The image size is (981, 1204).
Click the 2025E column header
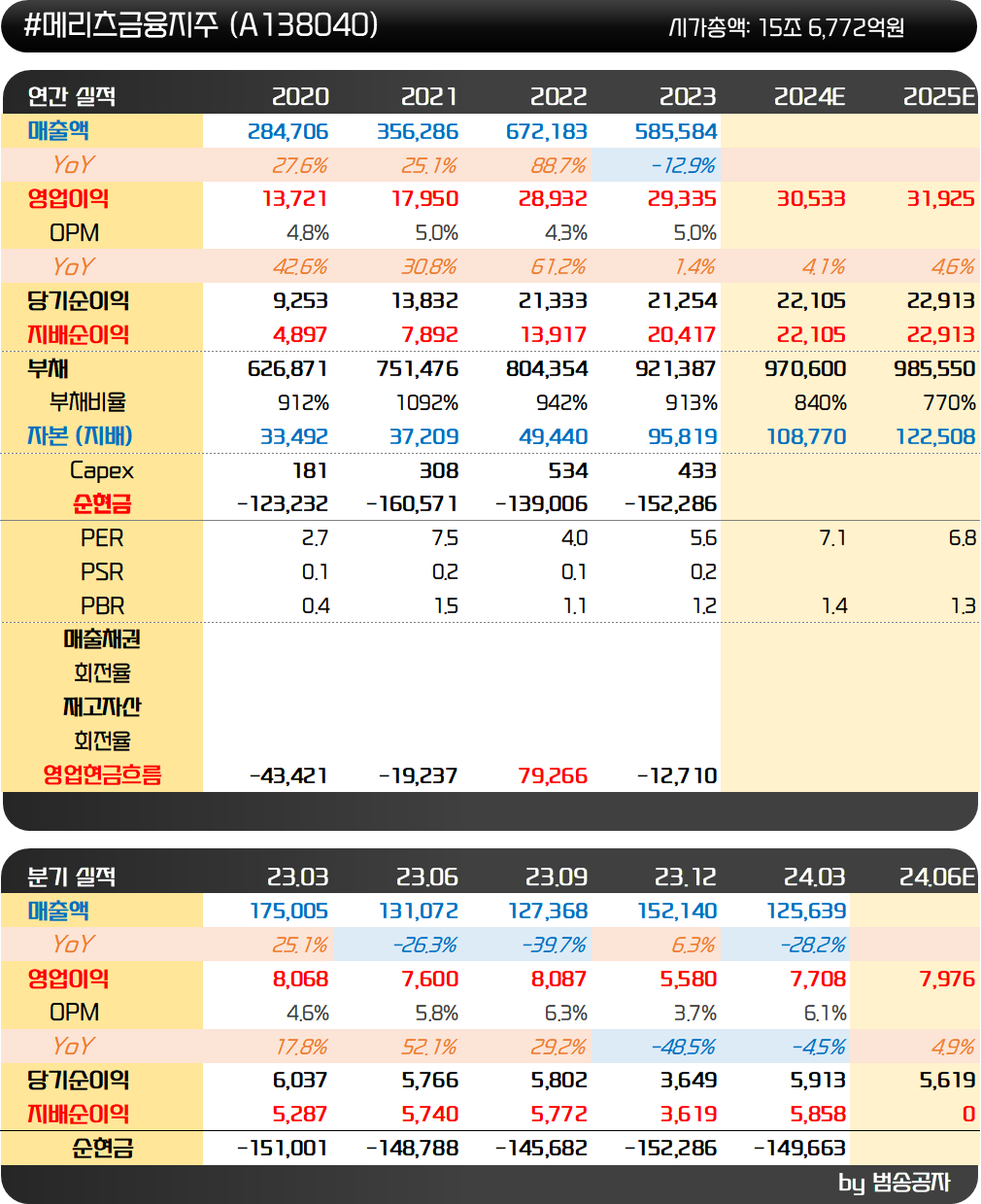[939, 96]
